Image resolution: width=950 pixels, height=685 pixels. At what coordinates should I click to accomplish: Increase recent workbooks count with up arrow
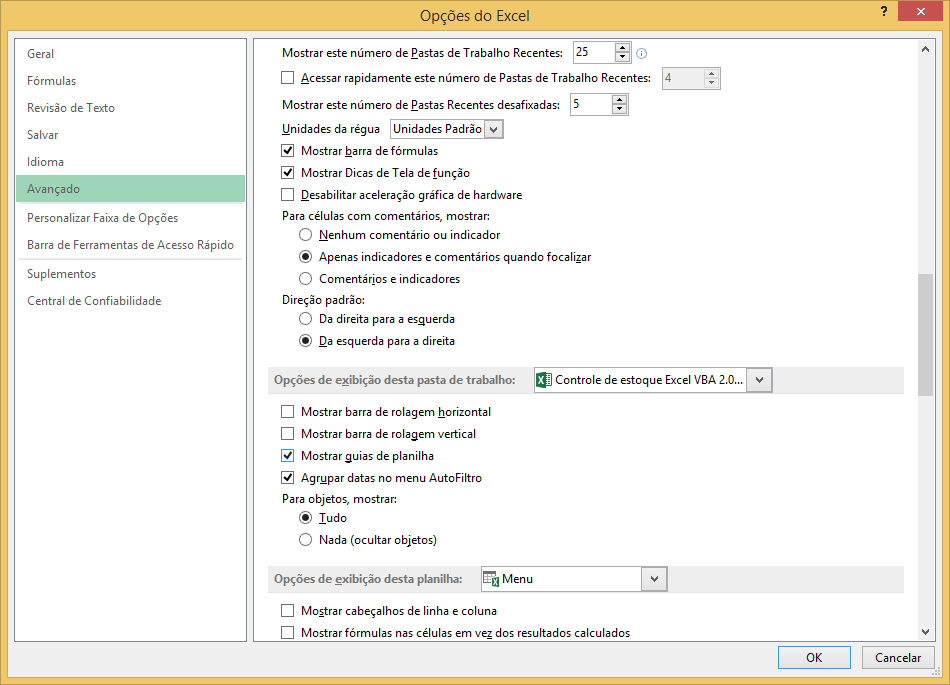coord(622,48)
